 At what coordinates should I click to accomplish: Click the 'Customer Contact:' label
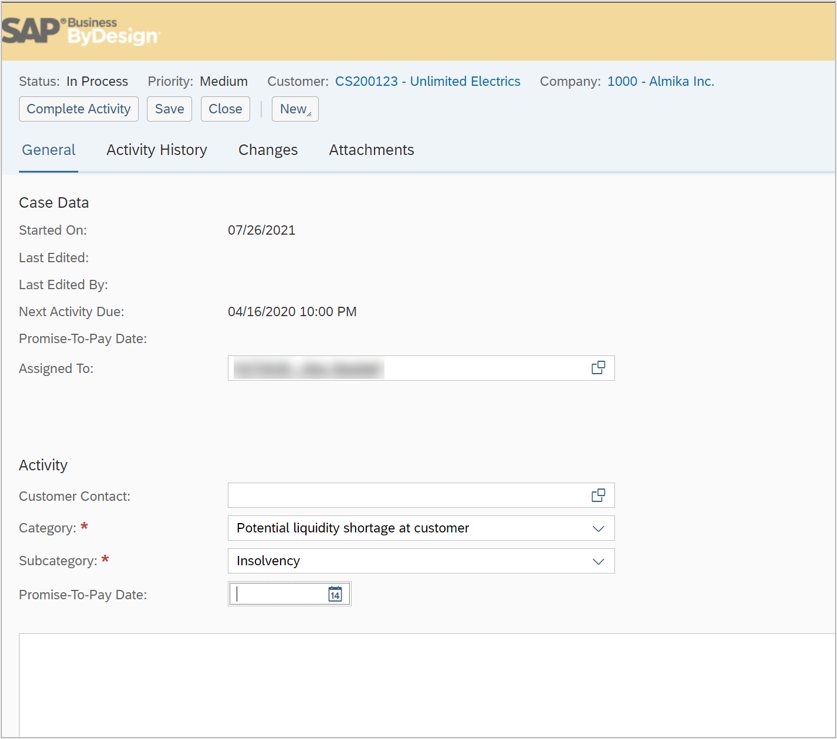tap(75, 496)
